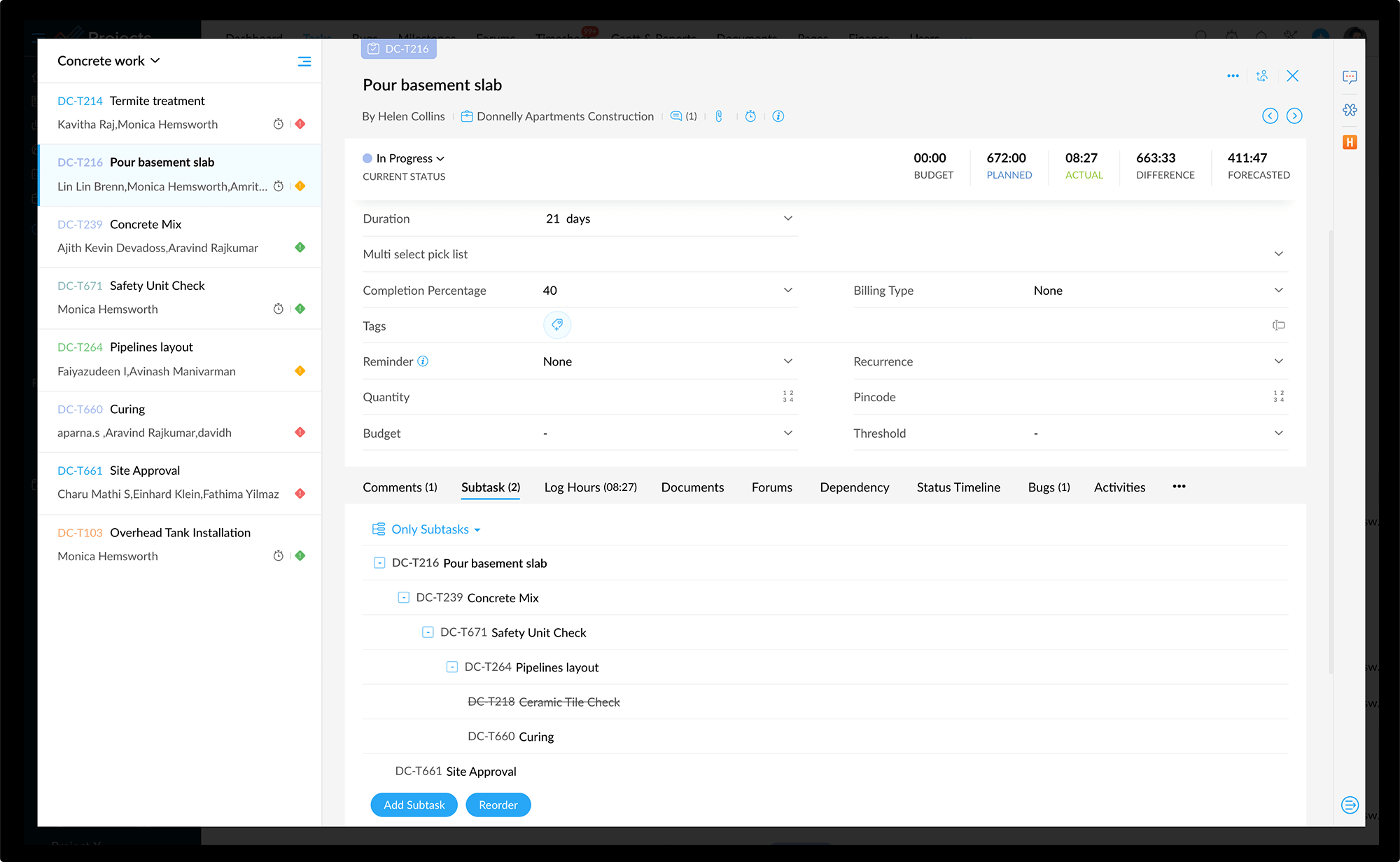This screenshot has height=862, width=1400.
Task: Click the Add Subtask button
Action: (413, 804)
